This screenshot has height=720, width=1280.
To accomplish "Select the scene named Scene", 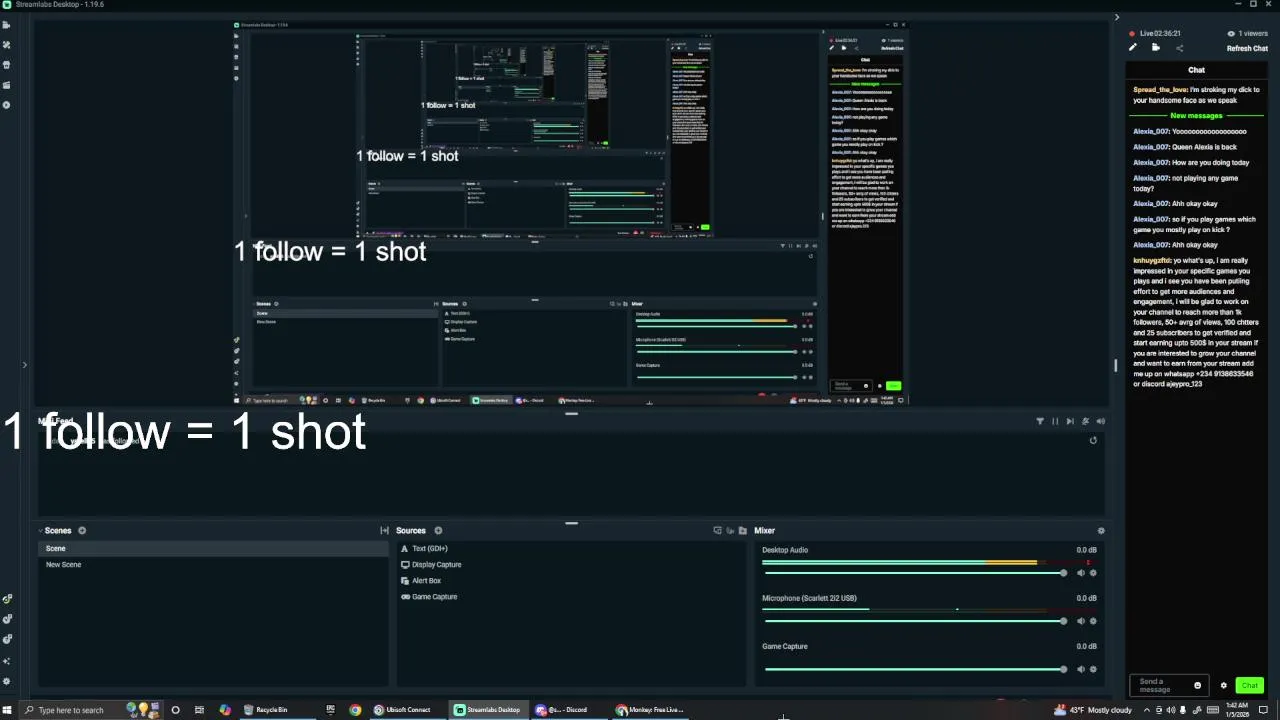I will tap(212, 548).
